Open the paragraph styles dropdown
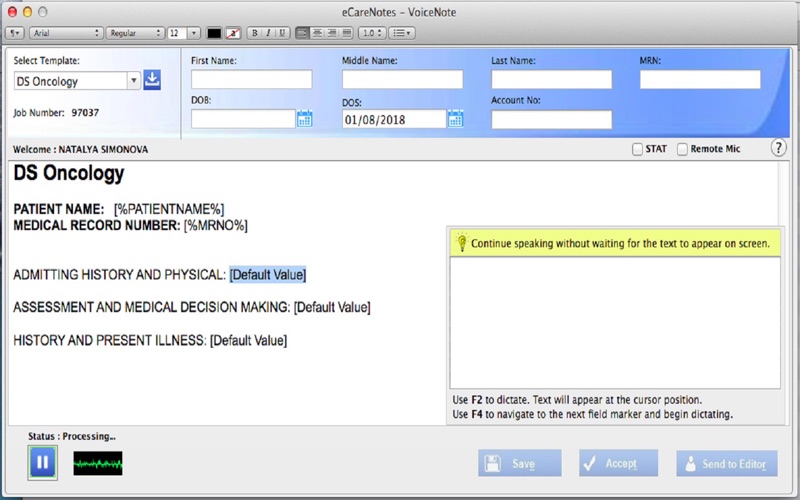The height and width of the screenshot is (500, 800). [14, 33]
